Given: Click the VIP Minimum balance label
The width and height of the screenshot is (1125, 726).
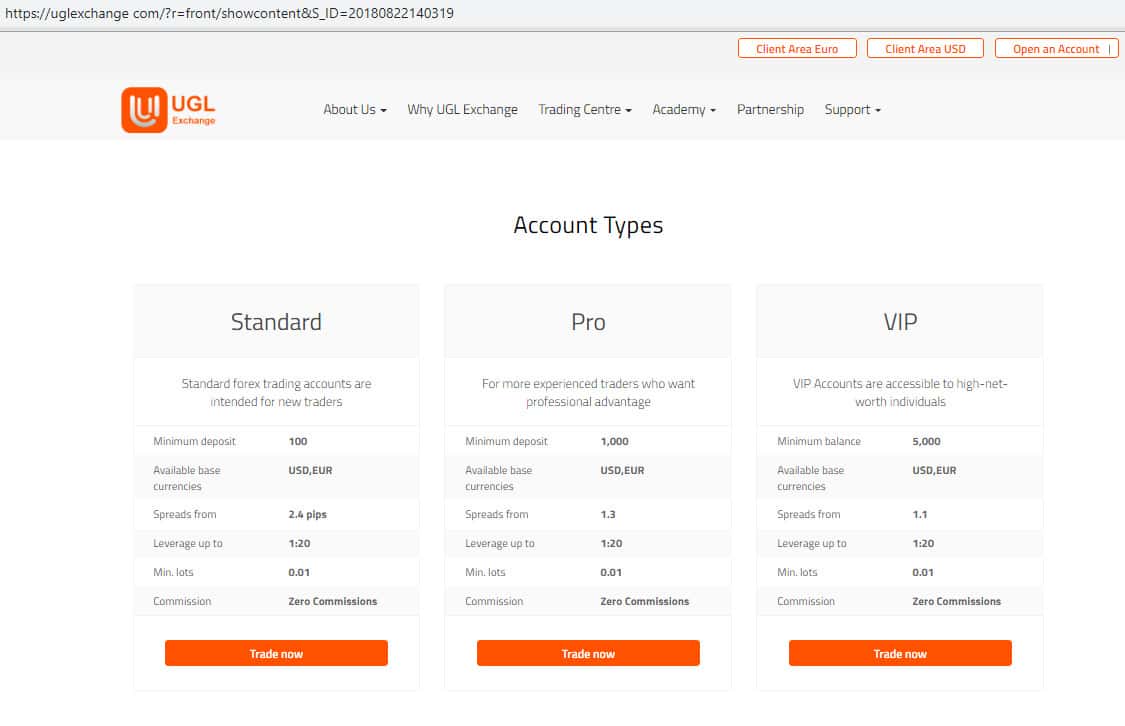Looking at the screenshot, I should coord(819,441).
